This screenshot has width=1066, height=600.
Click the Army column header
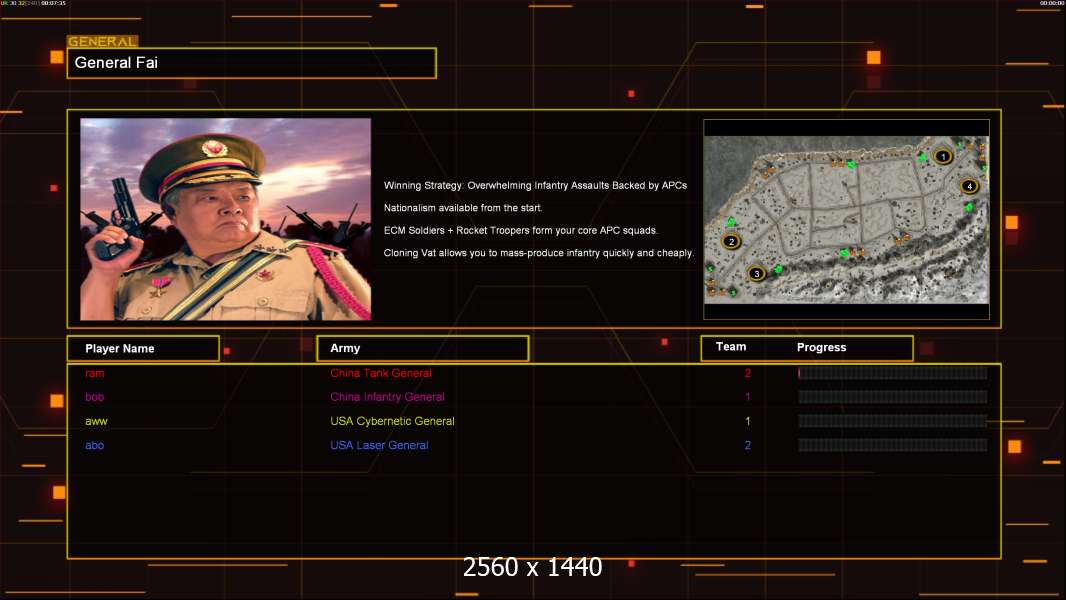(x=421, y=348)
